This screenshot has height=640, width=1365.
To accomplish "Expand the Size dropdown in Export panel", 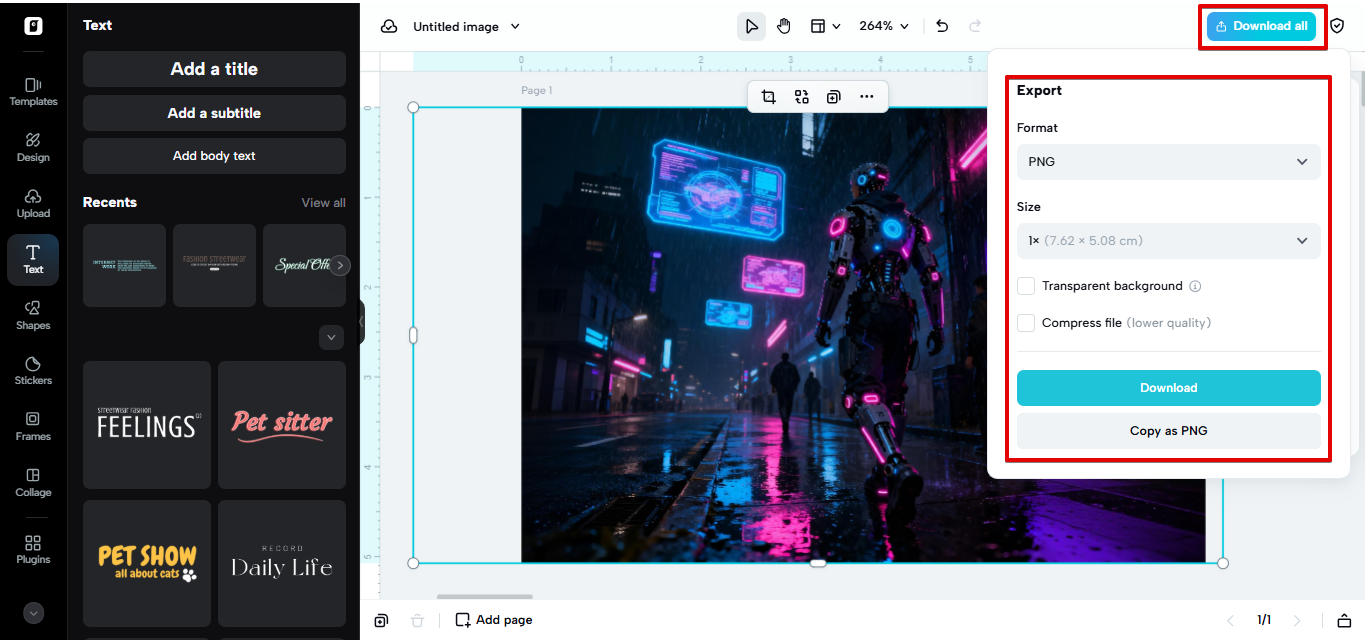I will click(1168, 240).
